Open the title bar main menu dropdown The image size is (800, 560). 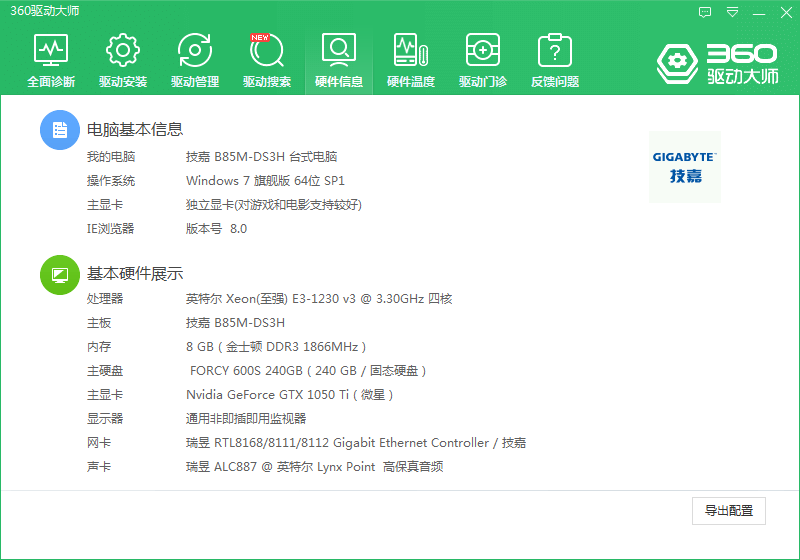(x=733, y=12)
